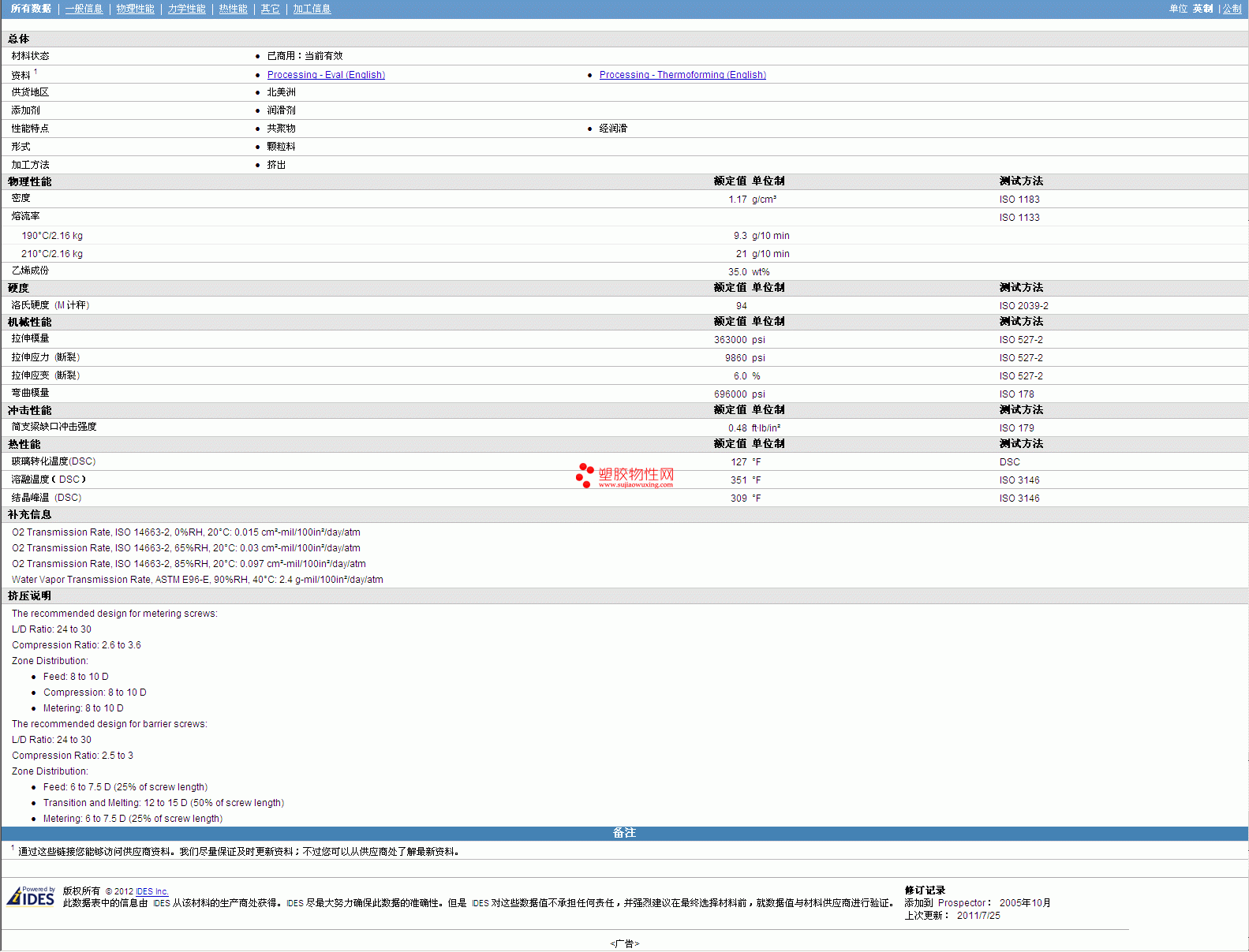Screen dimensions: 1249x952
Task: Click the <广告> placeholder at bottom
Action: click(x=624, y=943)
